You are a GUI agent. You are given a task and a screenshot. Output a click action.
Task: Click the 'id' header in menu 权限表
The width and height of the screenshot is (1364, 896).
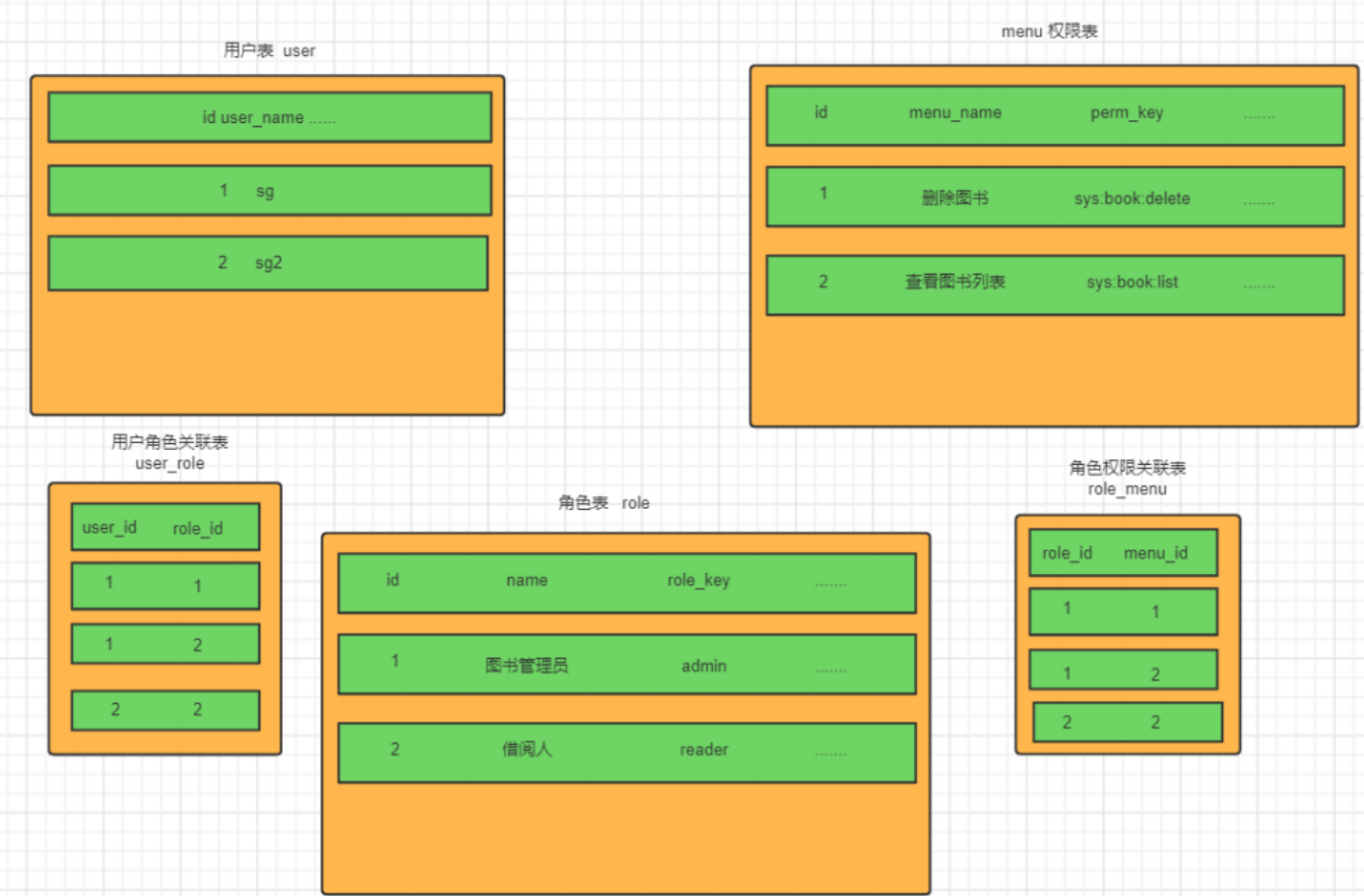[820, 112]
